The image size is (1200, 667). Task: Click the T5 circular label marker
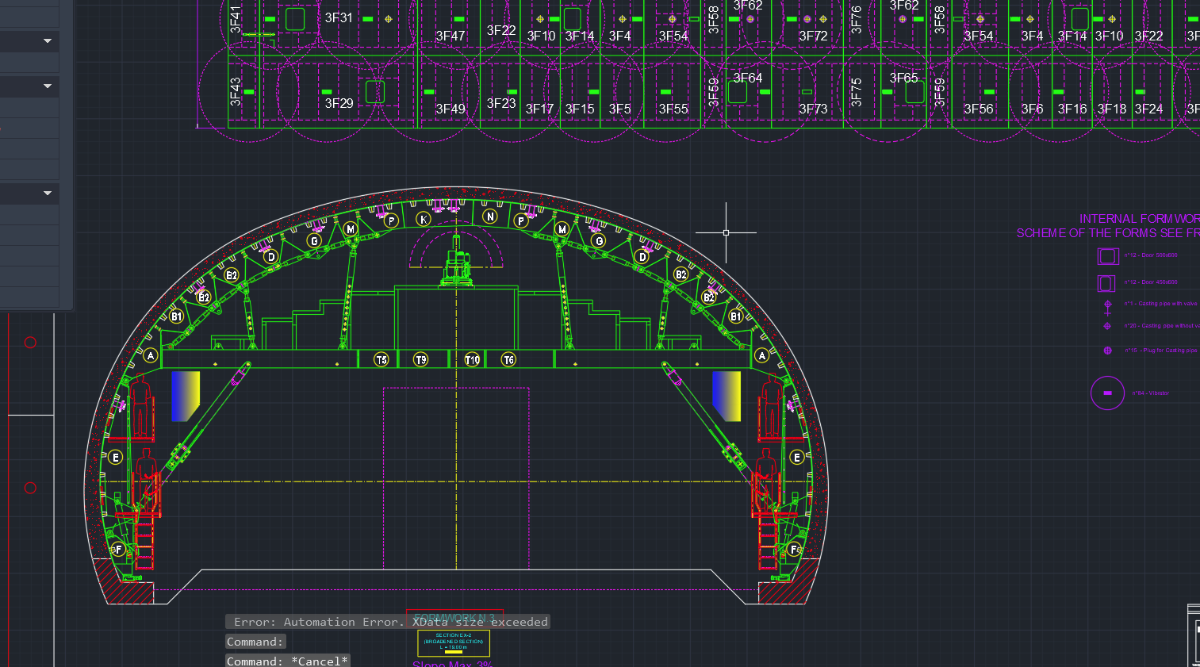click(381, 360)
